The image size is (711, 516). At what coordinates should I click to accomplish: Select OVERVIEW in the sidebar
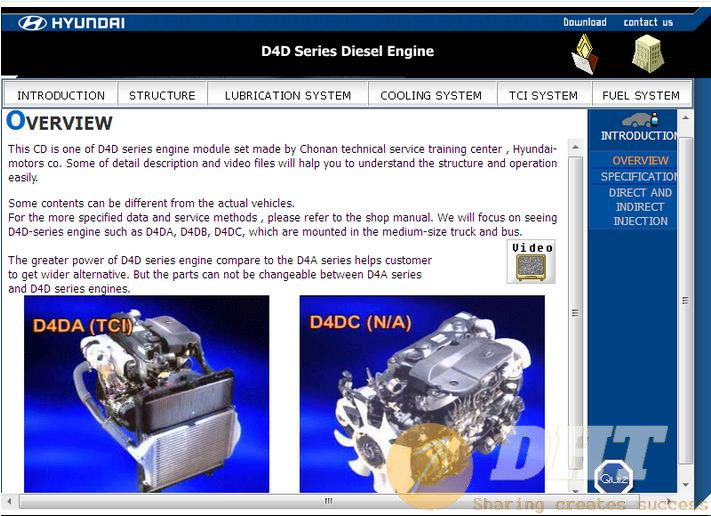[x=640, y=161]
